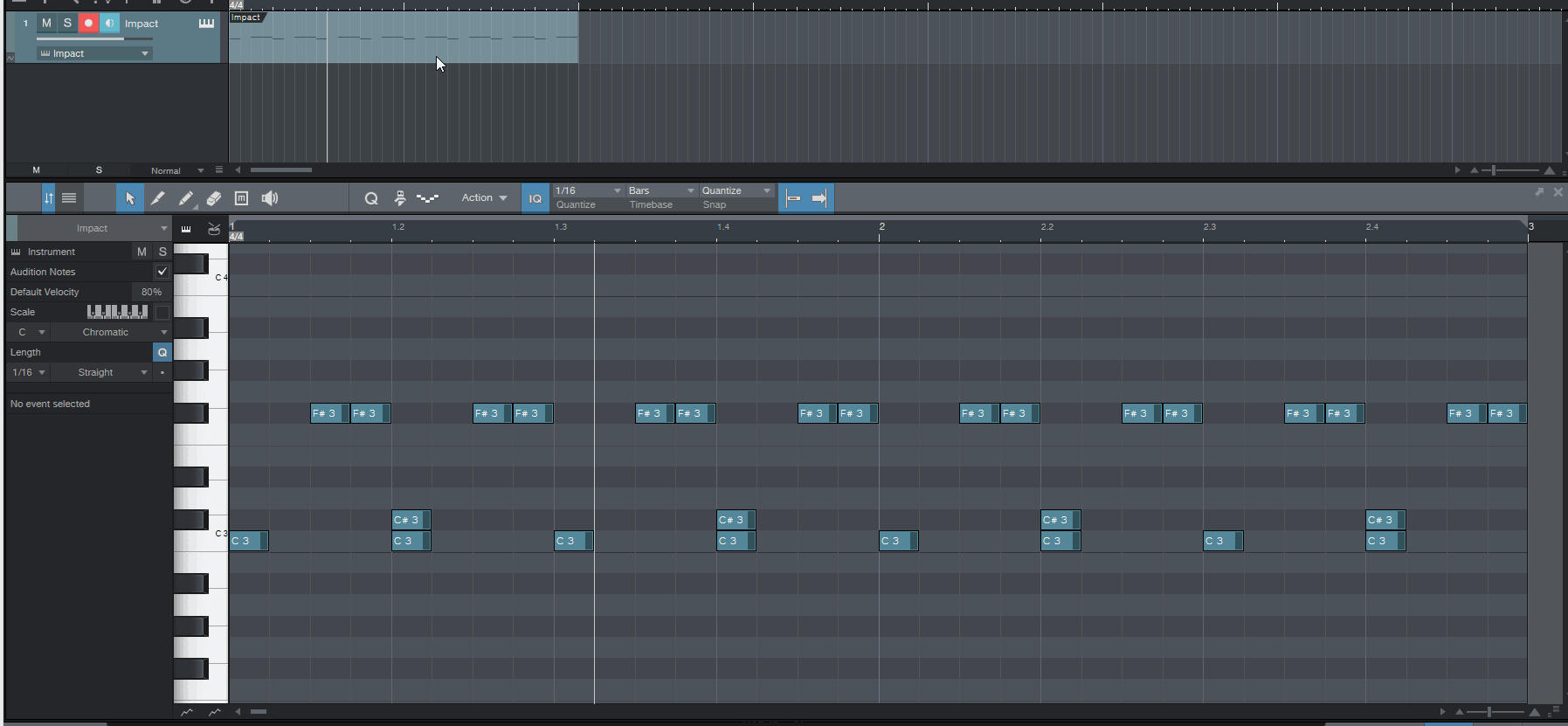This screenshot has height=726, width=1568.
Task: Select the Listen speaker tool
Action: coord(270,198)
